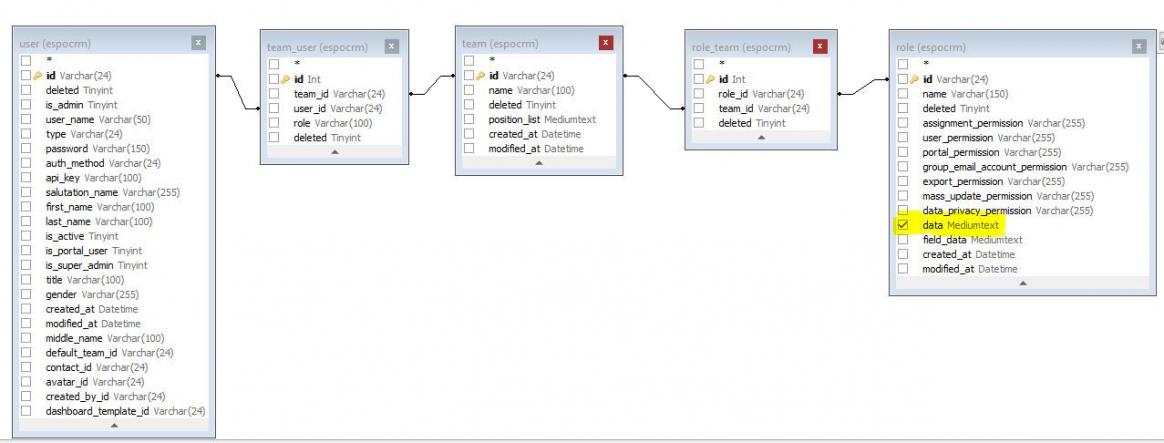Close the team (espocrm) table with red X
This screenshot has width=1164, height=443.
605,43
